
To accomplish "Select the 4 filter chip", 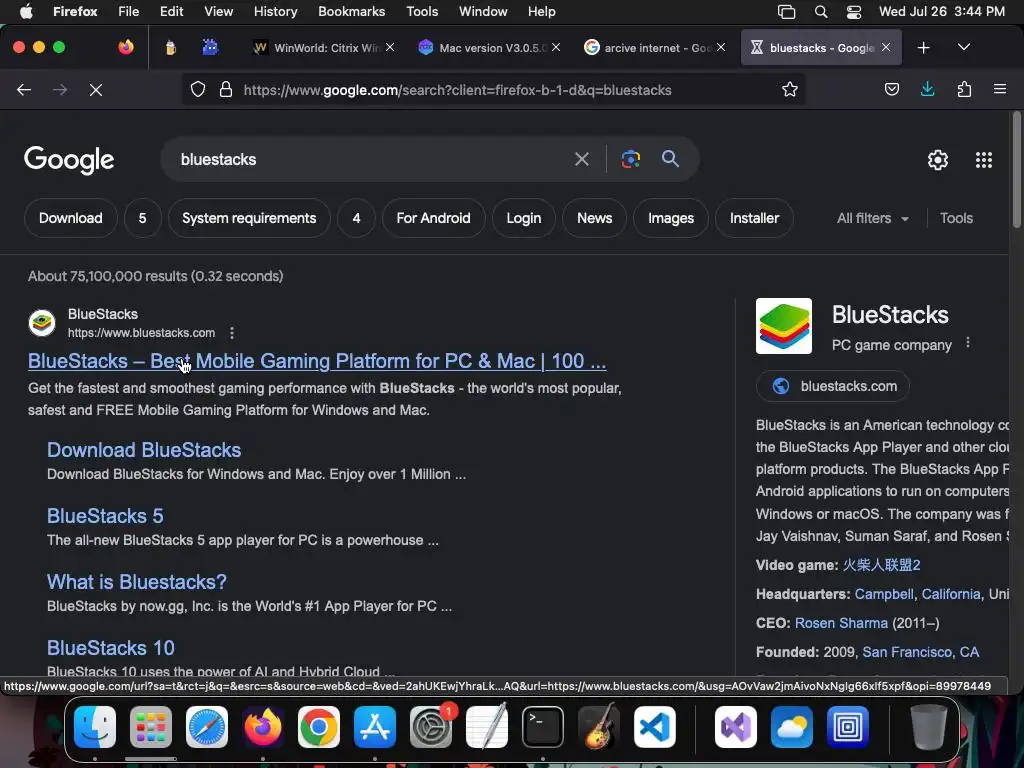I will pos(357,218).
